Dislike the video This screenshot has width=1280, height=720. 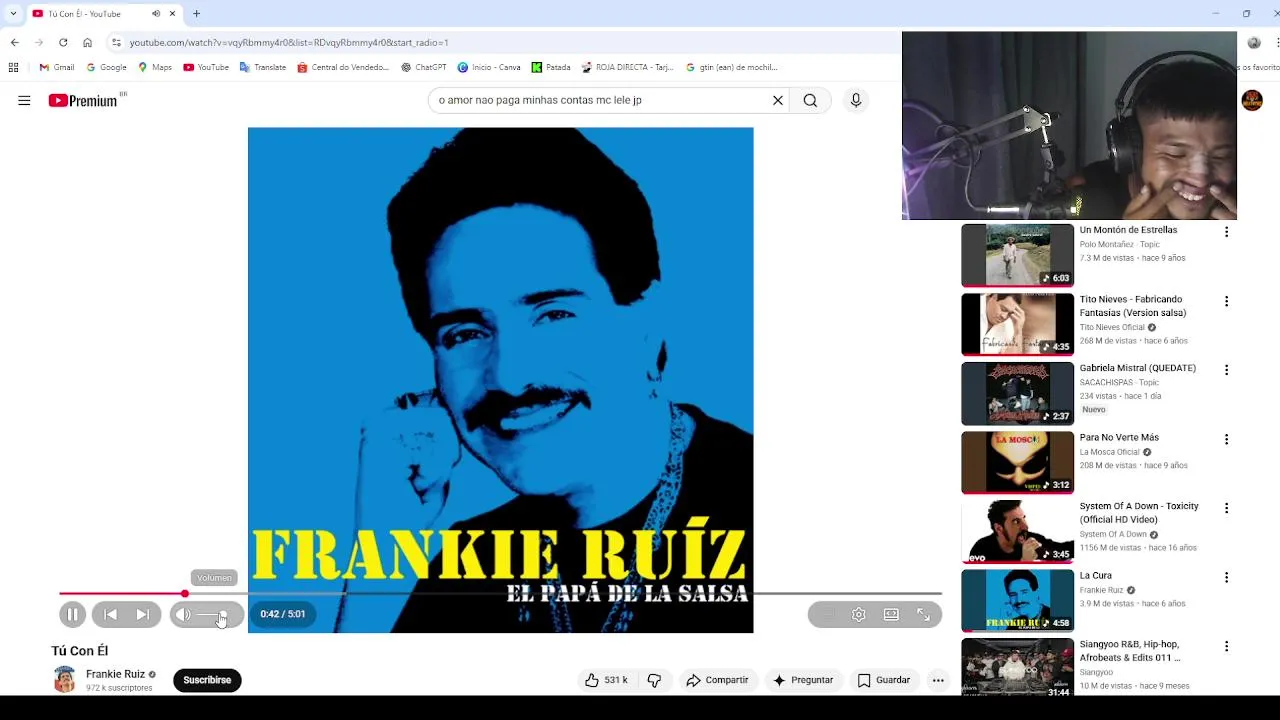(x=654, y=680)
